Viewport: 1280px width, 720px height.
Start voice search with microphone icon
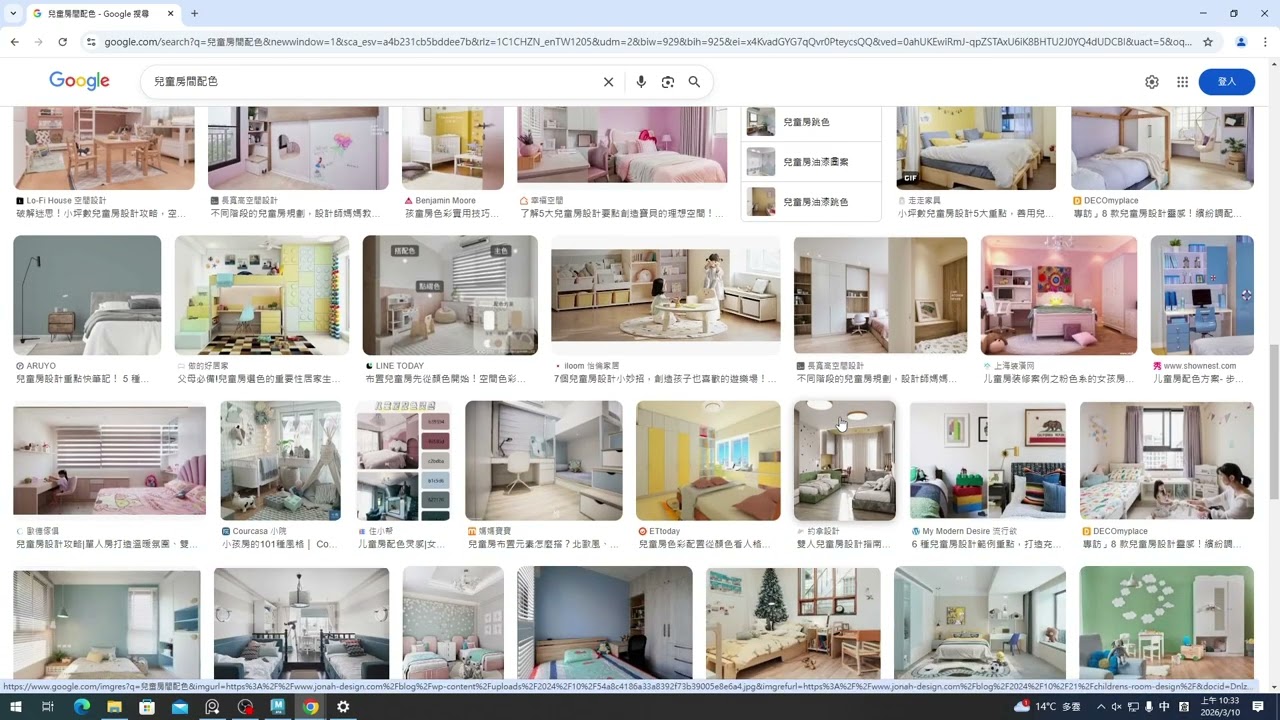coord(641,82)
